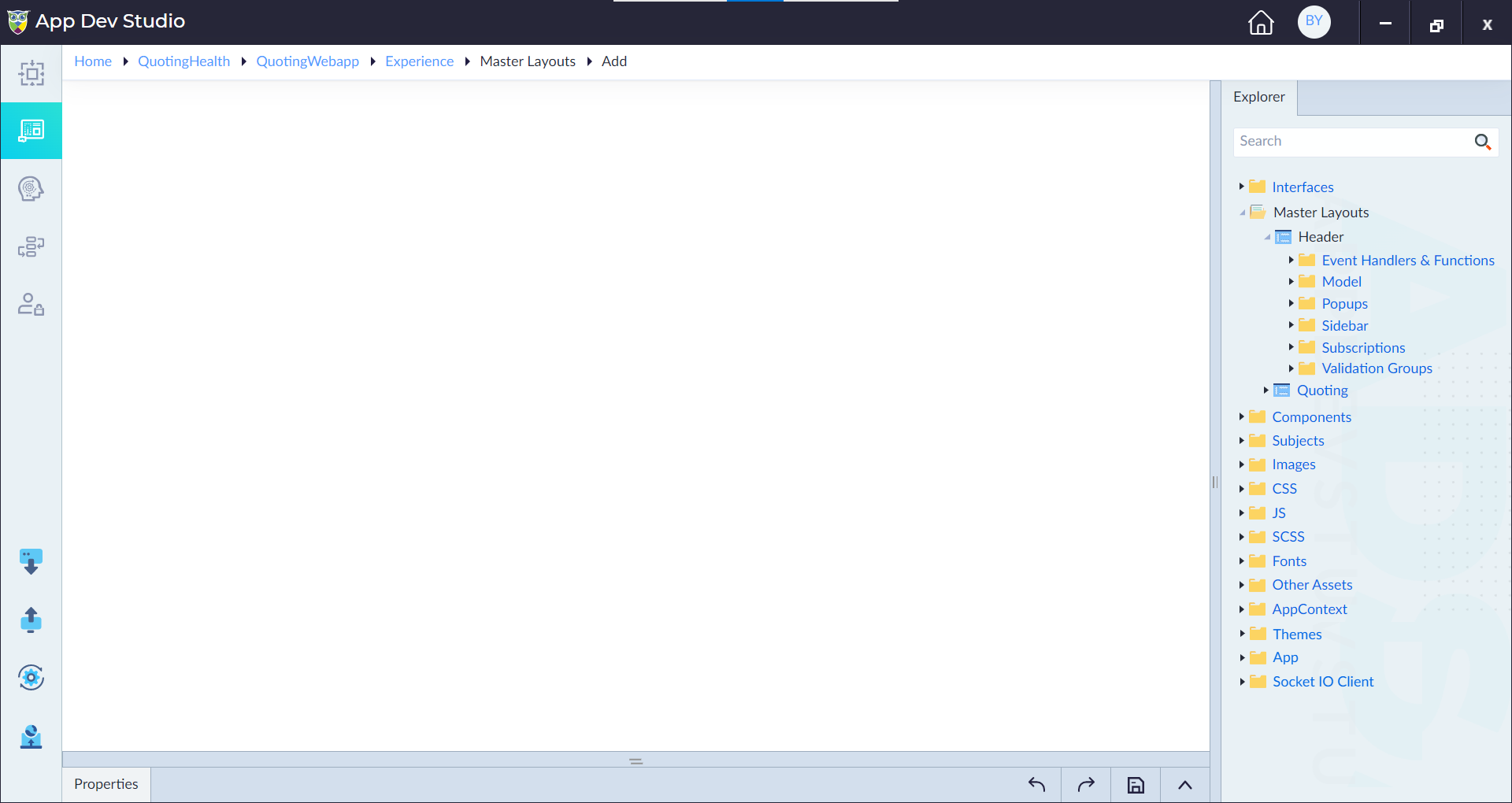Expand the Themes folder arrow

[x=1242, y=634]
